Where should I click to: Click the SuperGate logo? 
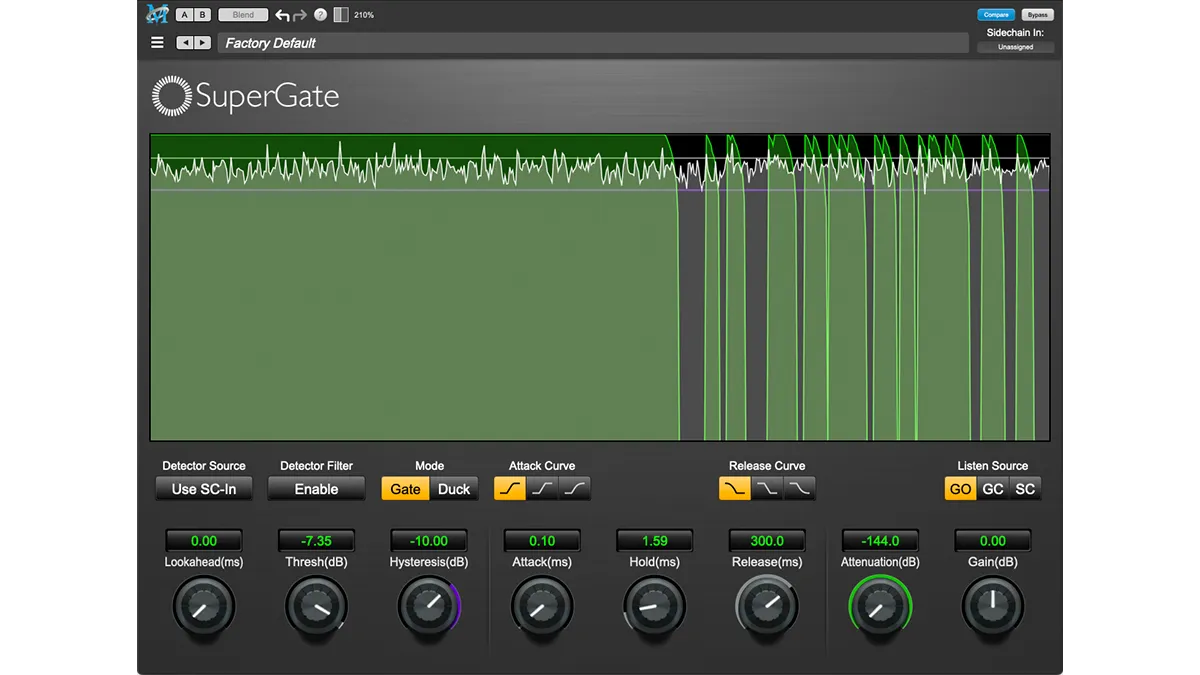click(x=246, y=96)
